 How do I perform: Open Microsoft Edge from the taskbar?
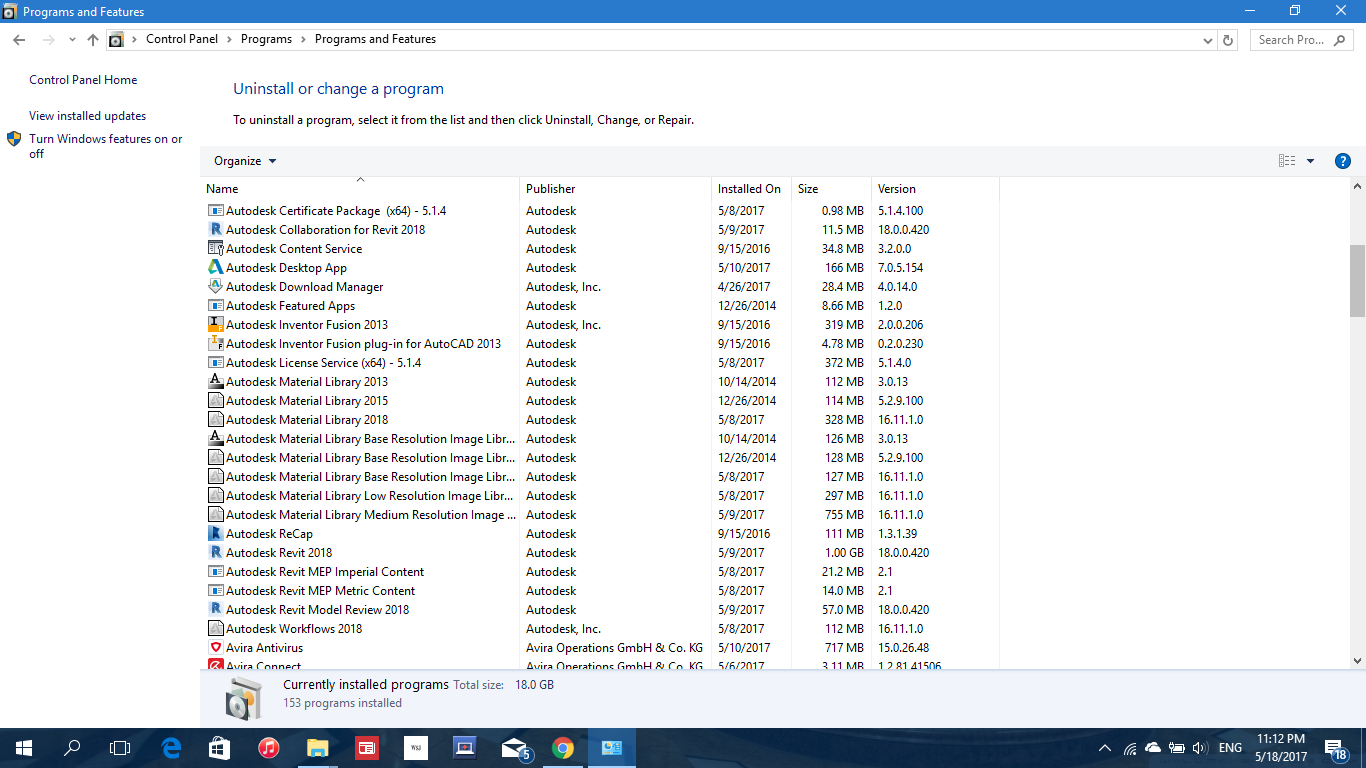[172, 748]
